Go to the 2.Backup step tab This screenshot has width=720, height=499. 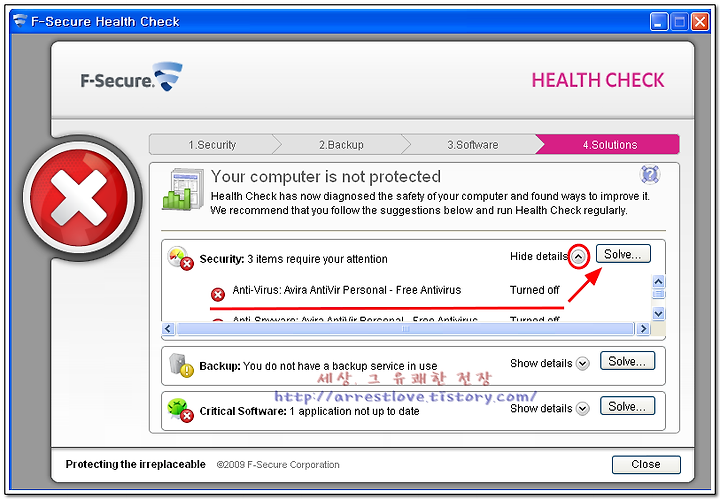[341, 145]
